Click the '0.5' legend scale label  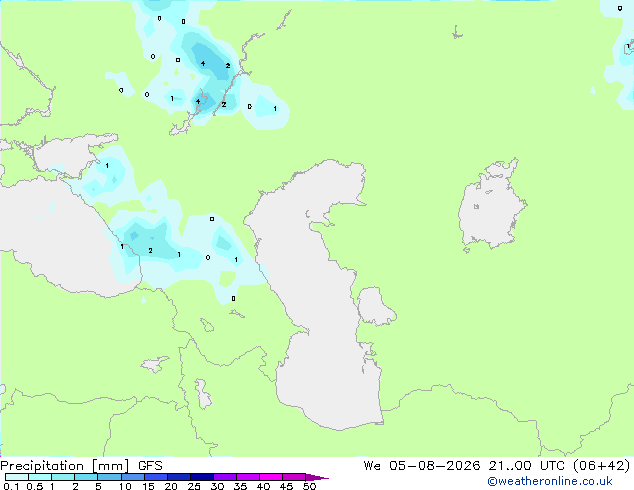tap(35, 486)
